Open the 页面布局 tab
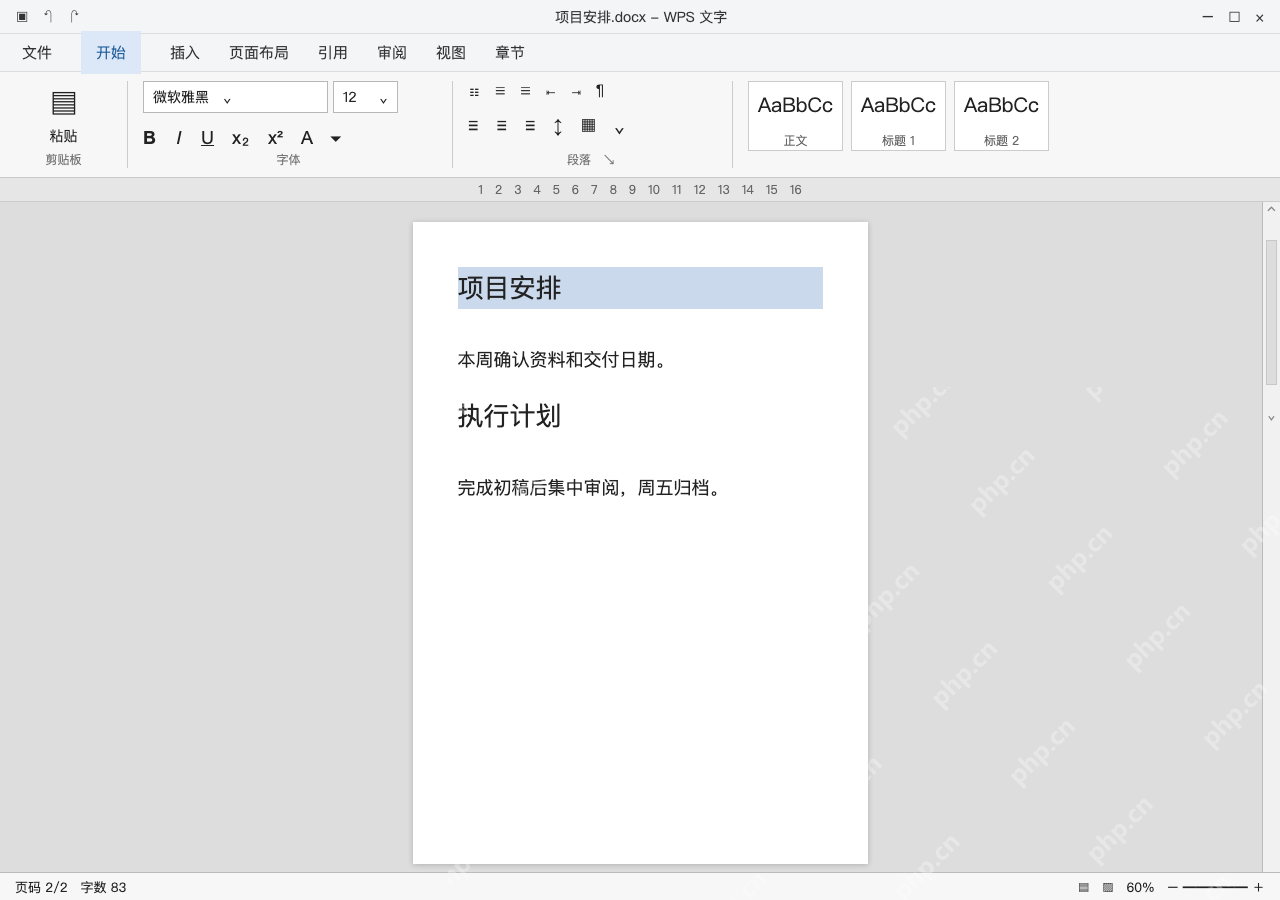This screenshot has width=1280, height=900. pos(259,53)
